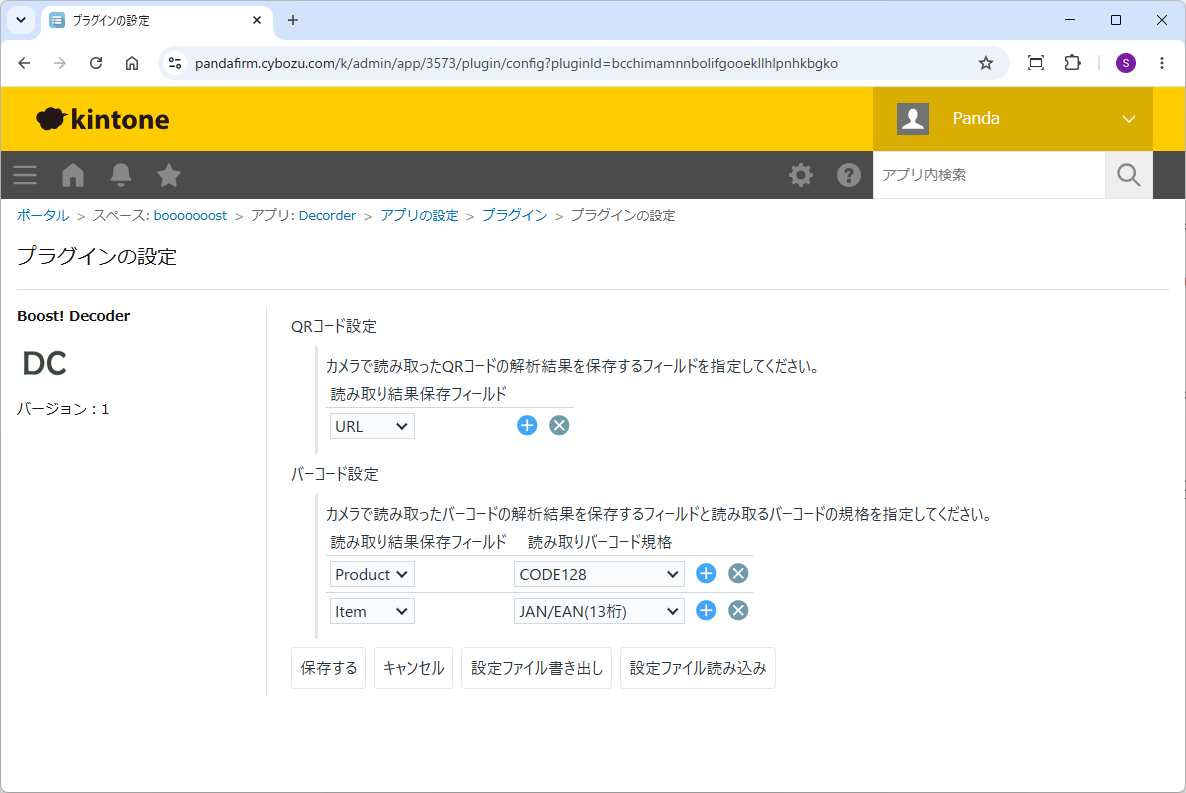Viewport: 1186px width, 793px height.
Task: Click 設定ファイル書き出し button
Action: pos(536,668)
